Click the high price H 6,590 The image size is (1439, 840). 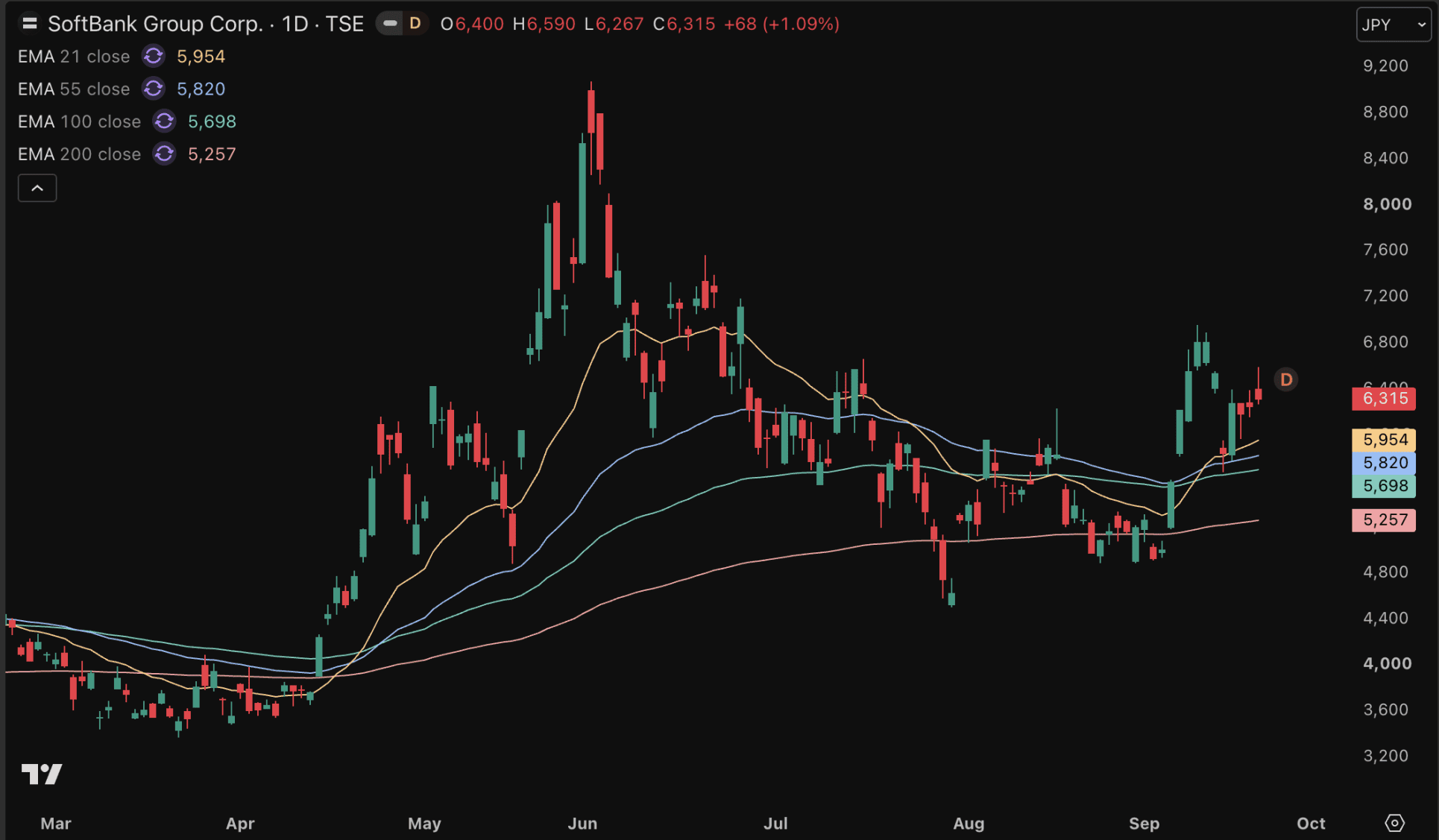(544, 24)
